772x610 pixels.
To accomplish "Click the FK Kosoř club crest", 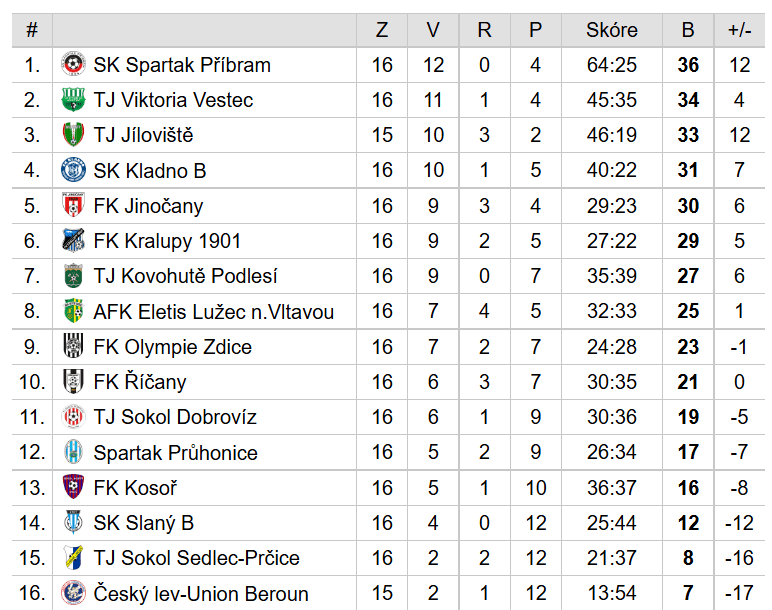I will (x=73, y=487).
